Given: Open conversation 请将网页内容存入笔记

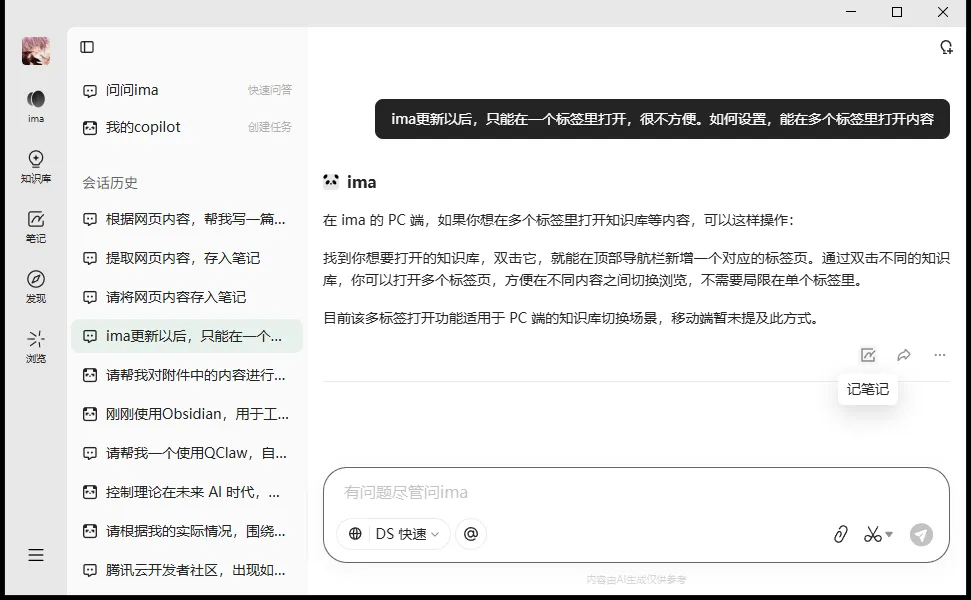Looking at the screenshot, I should coord(187,297).
